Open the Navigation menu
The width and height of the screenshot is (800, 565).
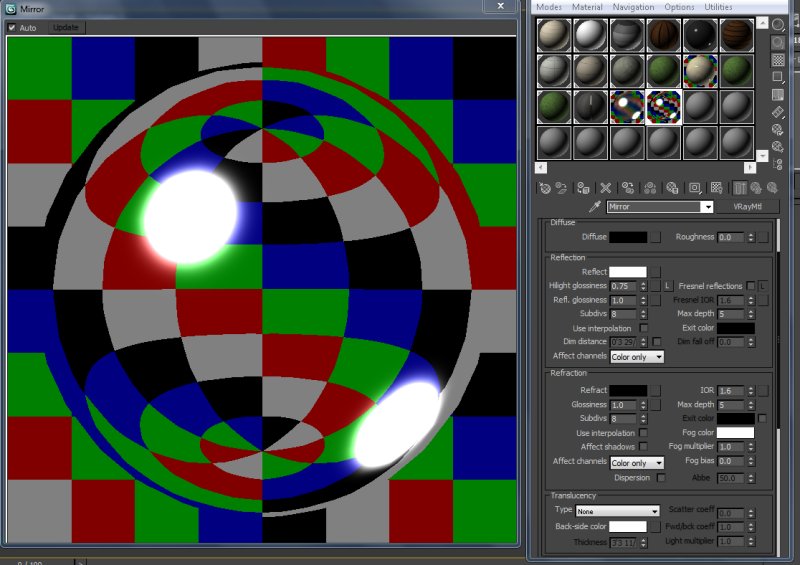coord(633,7)
